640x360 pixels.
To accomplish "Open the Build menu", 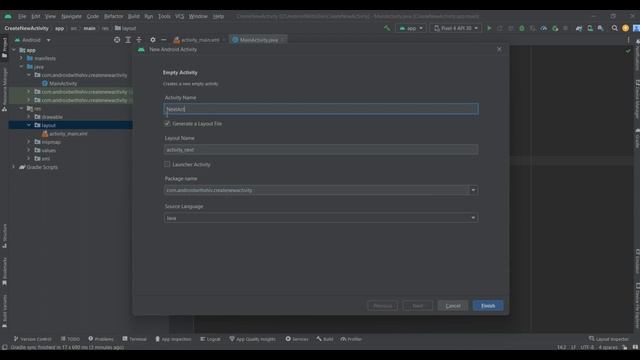I will tap(133, 16).
